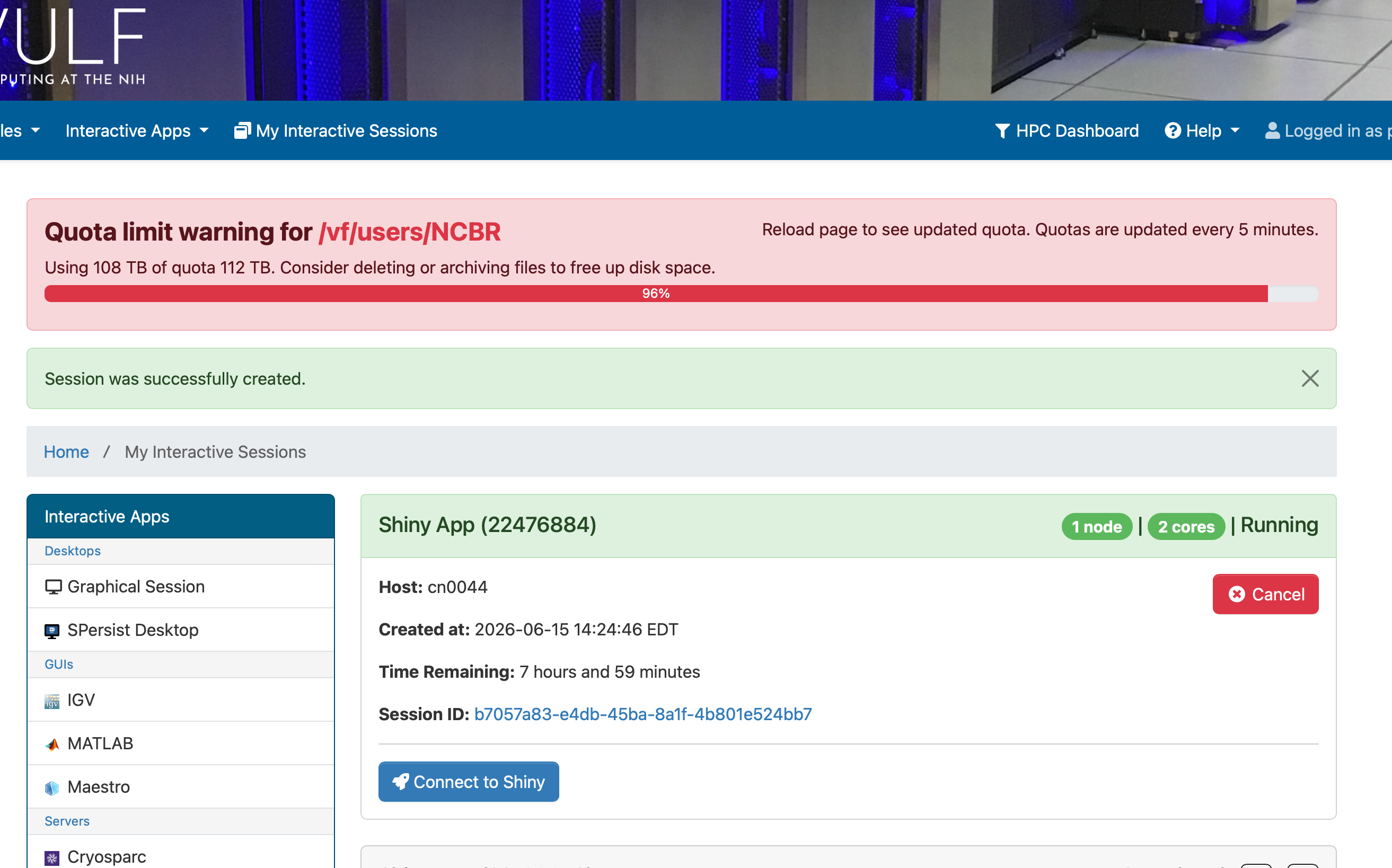The image size is (1392, 868).
Task: Select Graphical Session app
Action: click(180, 586)
